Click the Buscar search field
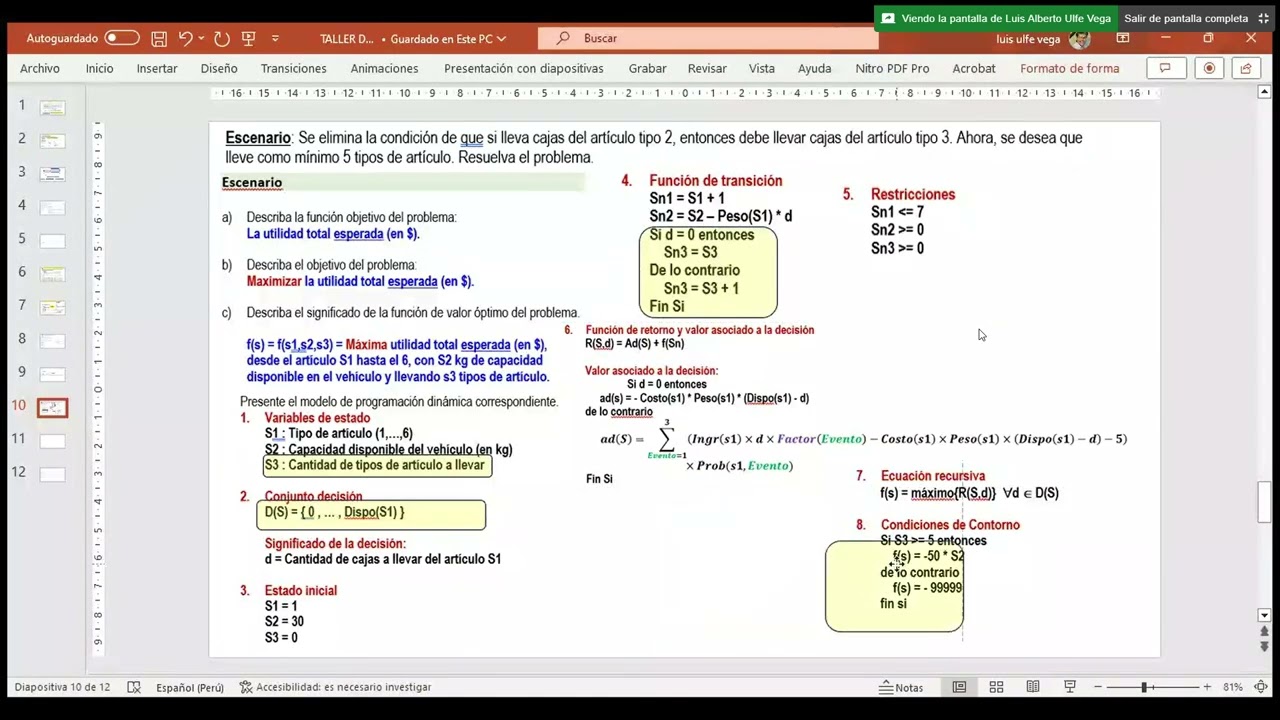Viewport: 1280px width, 720px height. [x=708, y=38]
